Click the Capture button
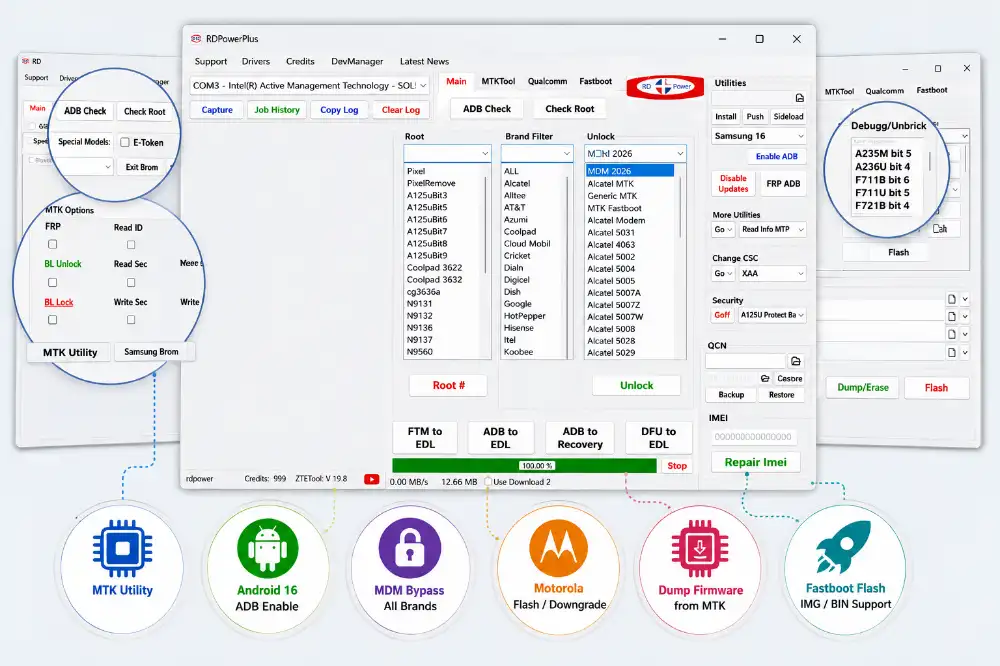 [x=217, y=110]
